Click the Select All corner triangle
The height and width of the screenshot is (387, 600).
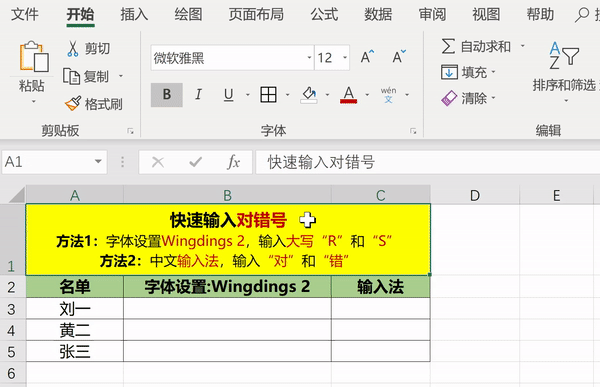17,195
